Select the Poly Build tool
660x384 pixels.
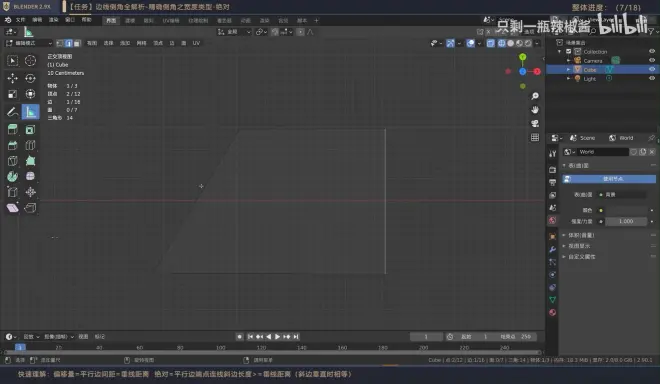pyautogui.click(x=30, y=161)
